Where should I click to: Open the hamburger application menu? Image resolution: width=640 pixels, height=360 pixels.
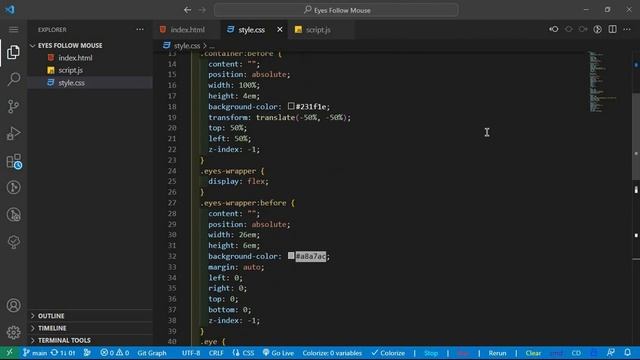(x=13, y=29)
